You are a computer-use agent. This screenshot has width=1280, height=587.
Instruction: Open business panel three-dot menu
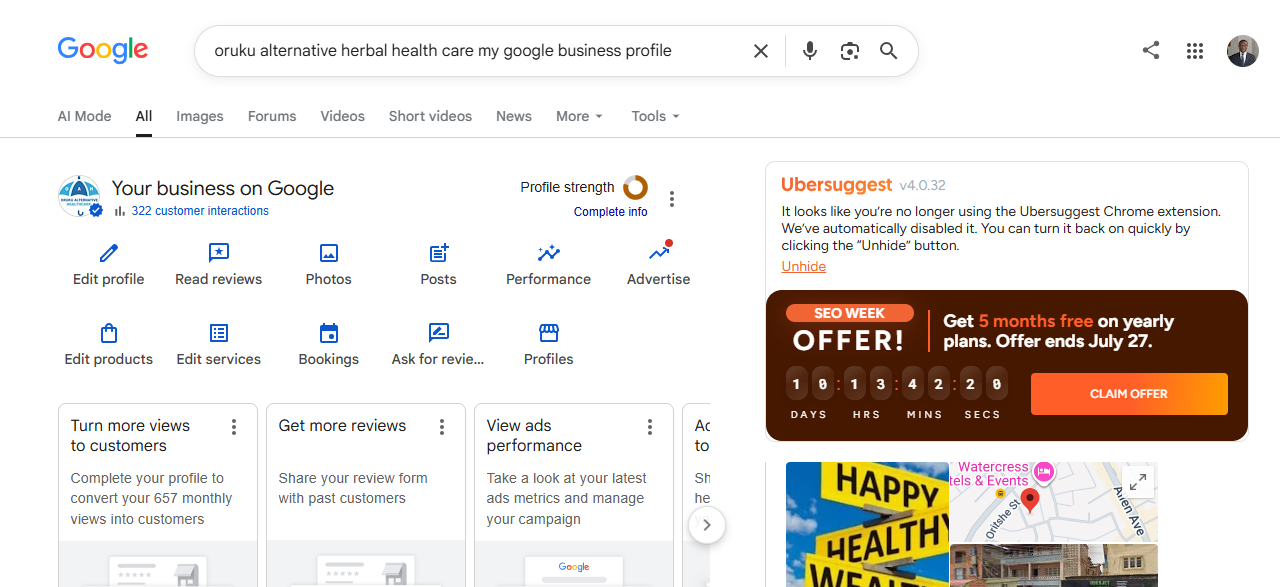[672, 199]
